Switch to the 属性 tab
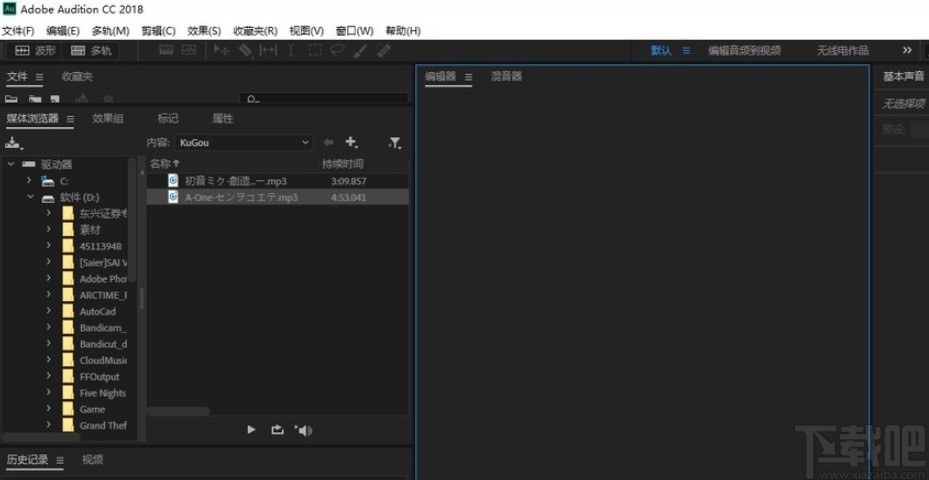This screenshot has height=480, width=929. click(223, 119)
